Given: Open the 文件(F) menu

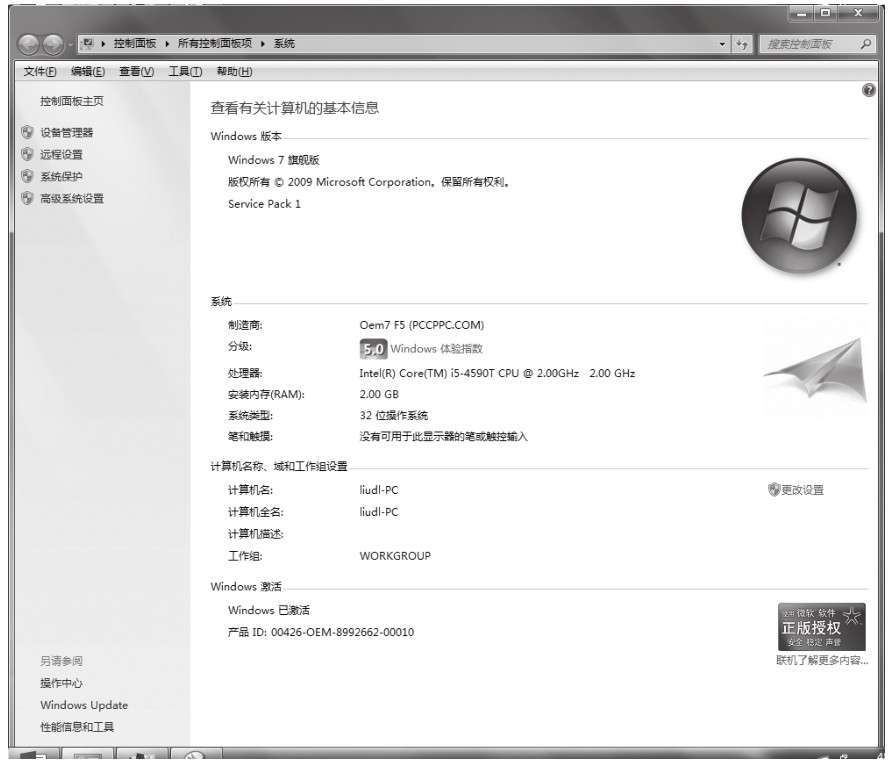Looking at the screenshot, I should click(x=40, y=71).
